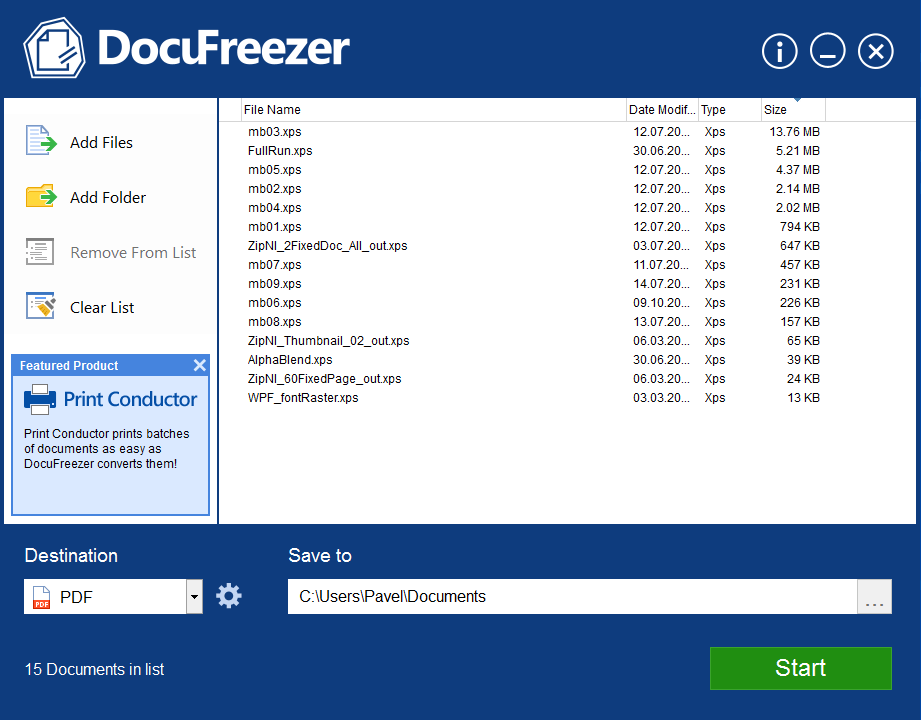The image size is (921, 720).
Task: Click the 15 Documents in list status
Action: pyautogui.click(x=95, y=669)
